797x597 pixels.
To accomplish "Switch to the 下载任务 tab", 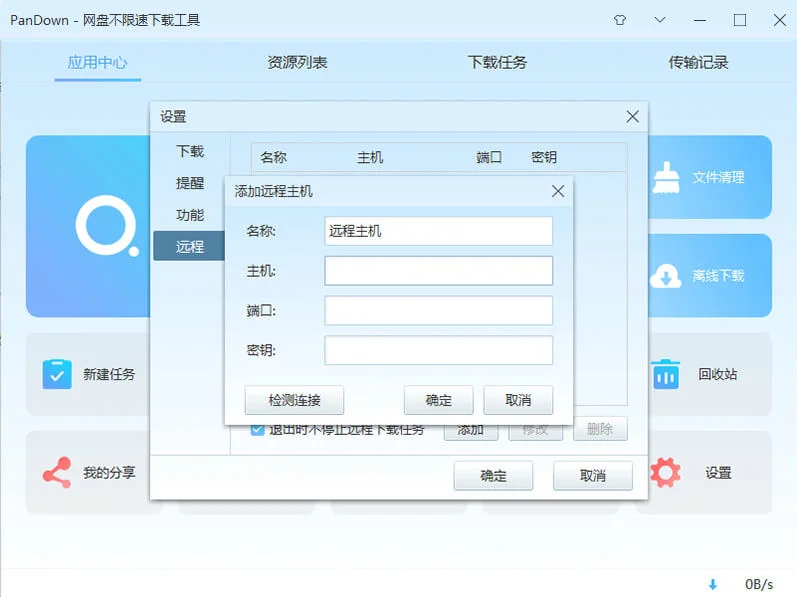I will click(x=497, y=62).
